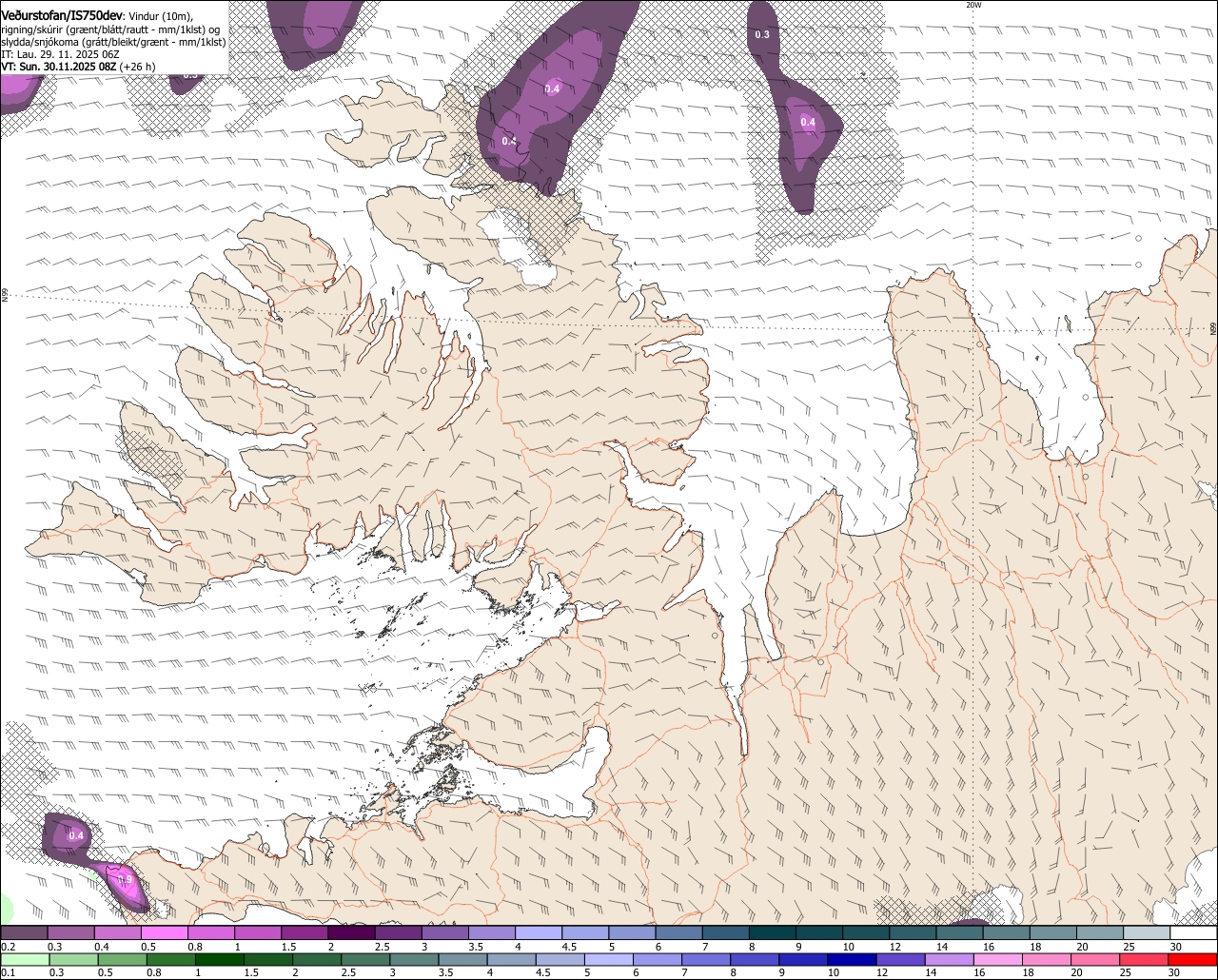1218x980 pixels.
Task: Pick the light pink rain swatch between 16 and 18
Action: pyautogui.click(x=998, y=960)
